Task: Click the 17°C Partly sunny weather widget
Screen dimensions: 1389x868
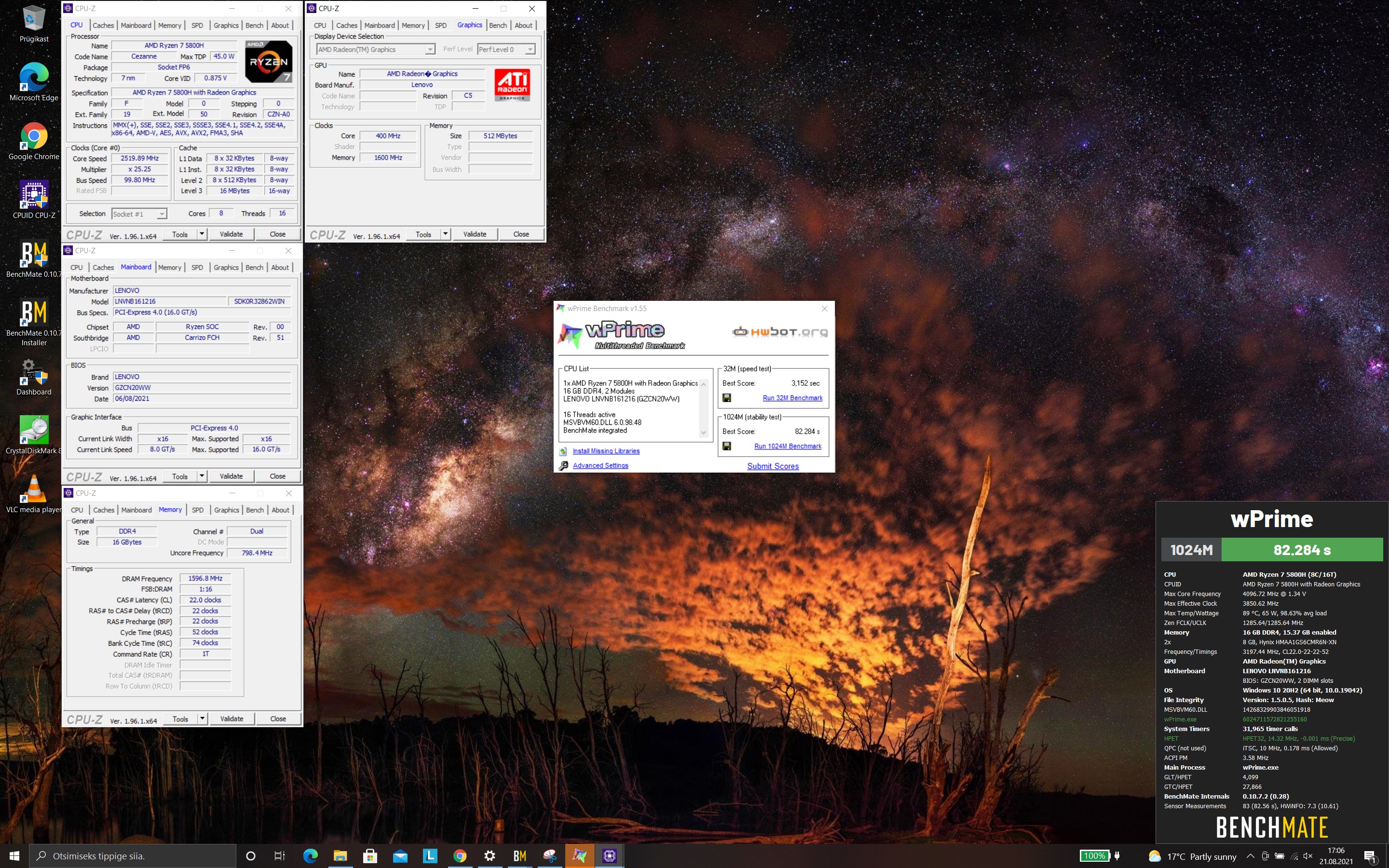Action: (1192, 856)
